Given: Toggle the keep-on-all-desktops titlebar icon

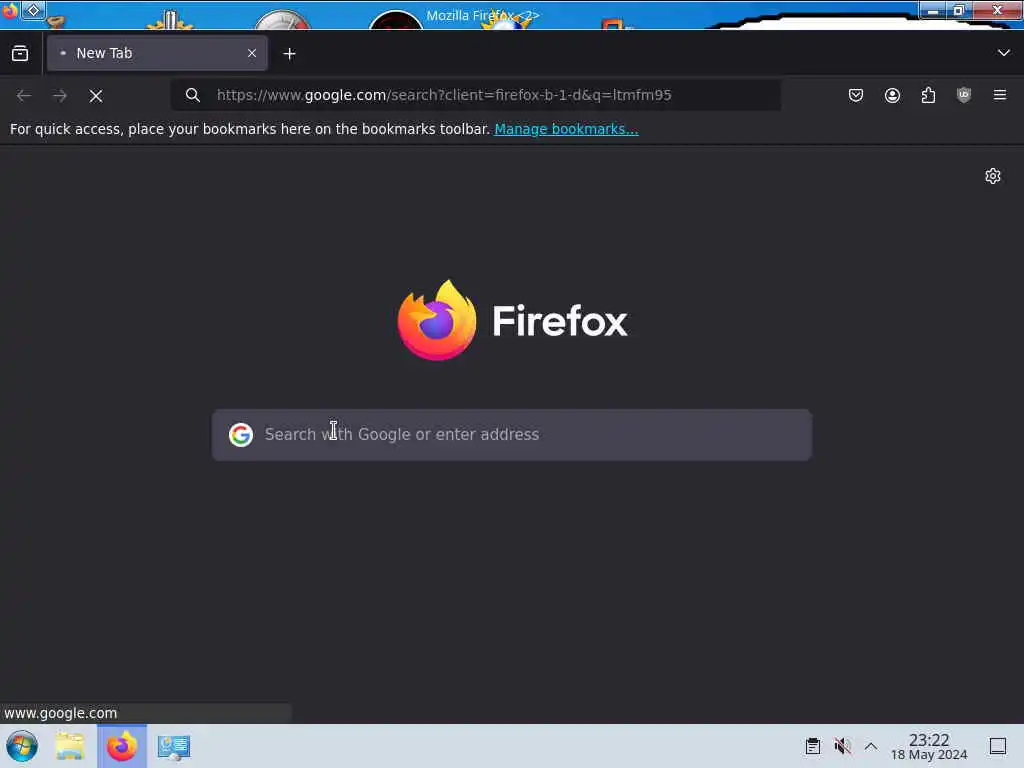Looking at the screenshot, I should (x=33, y=10).
